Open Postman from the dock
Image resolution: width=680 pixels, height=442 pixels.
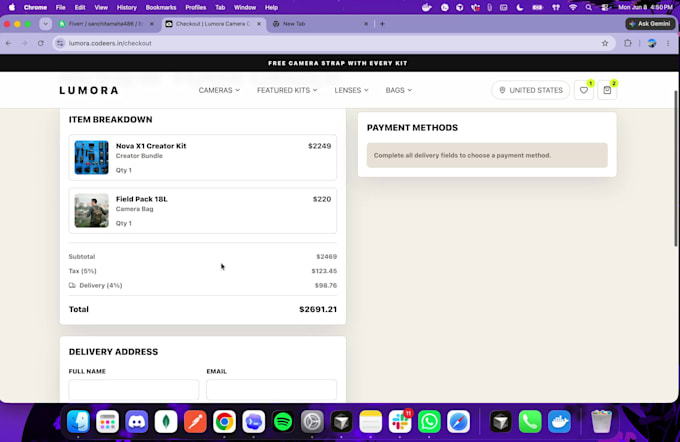195,421
